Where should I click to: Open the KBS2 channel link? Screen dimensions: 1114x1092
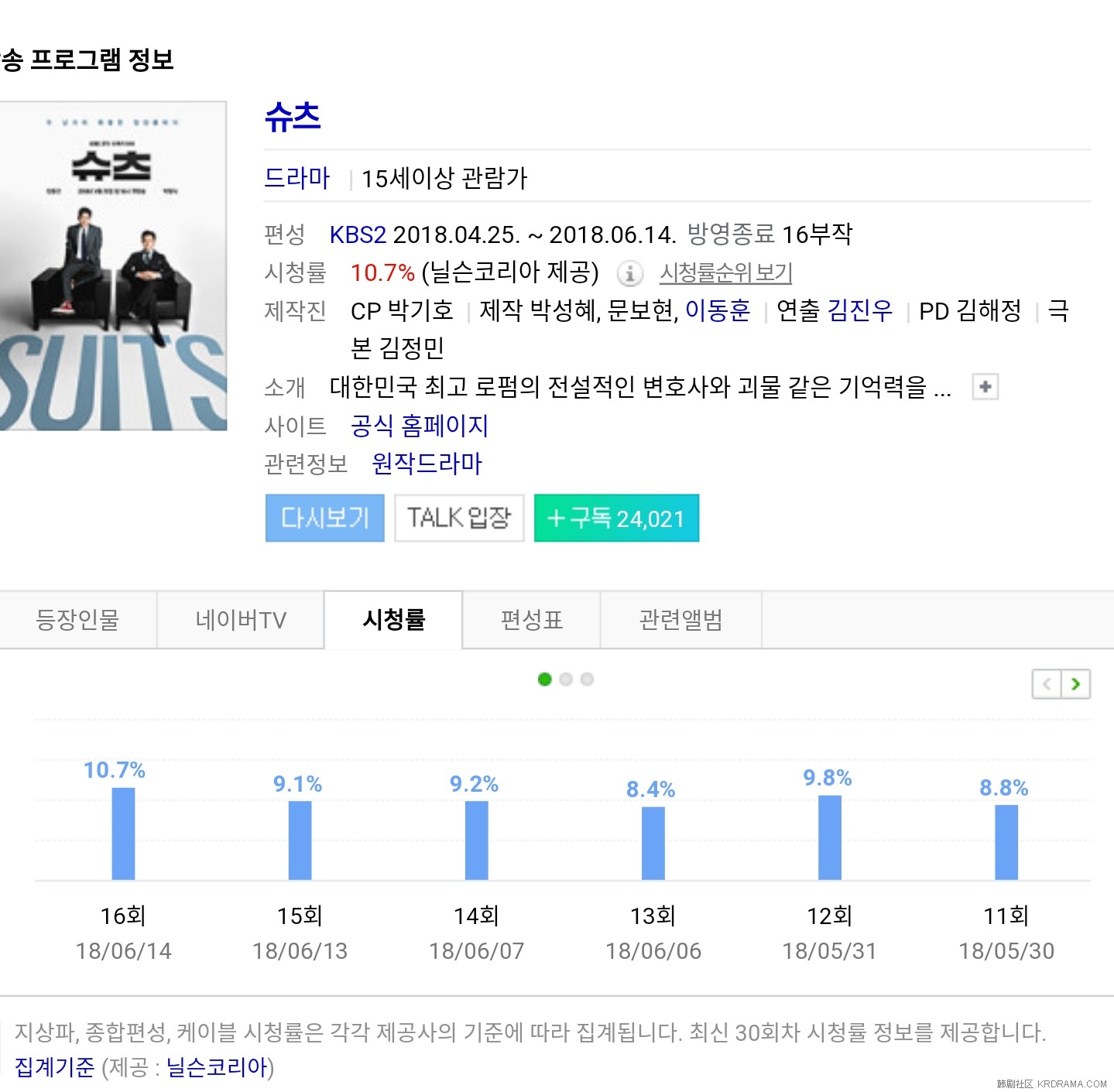(x=358, y=234)
